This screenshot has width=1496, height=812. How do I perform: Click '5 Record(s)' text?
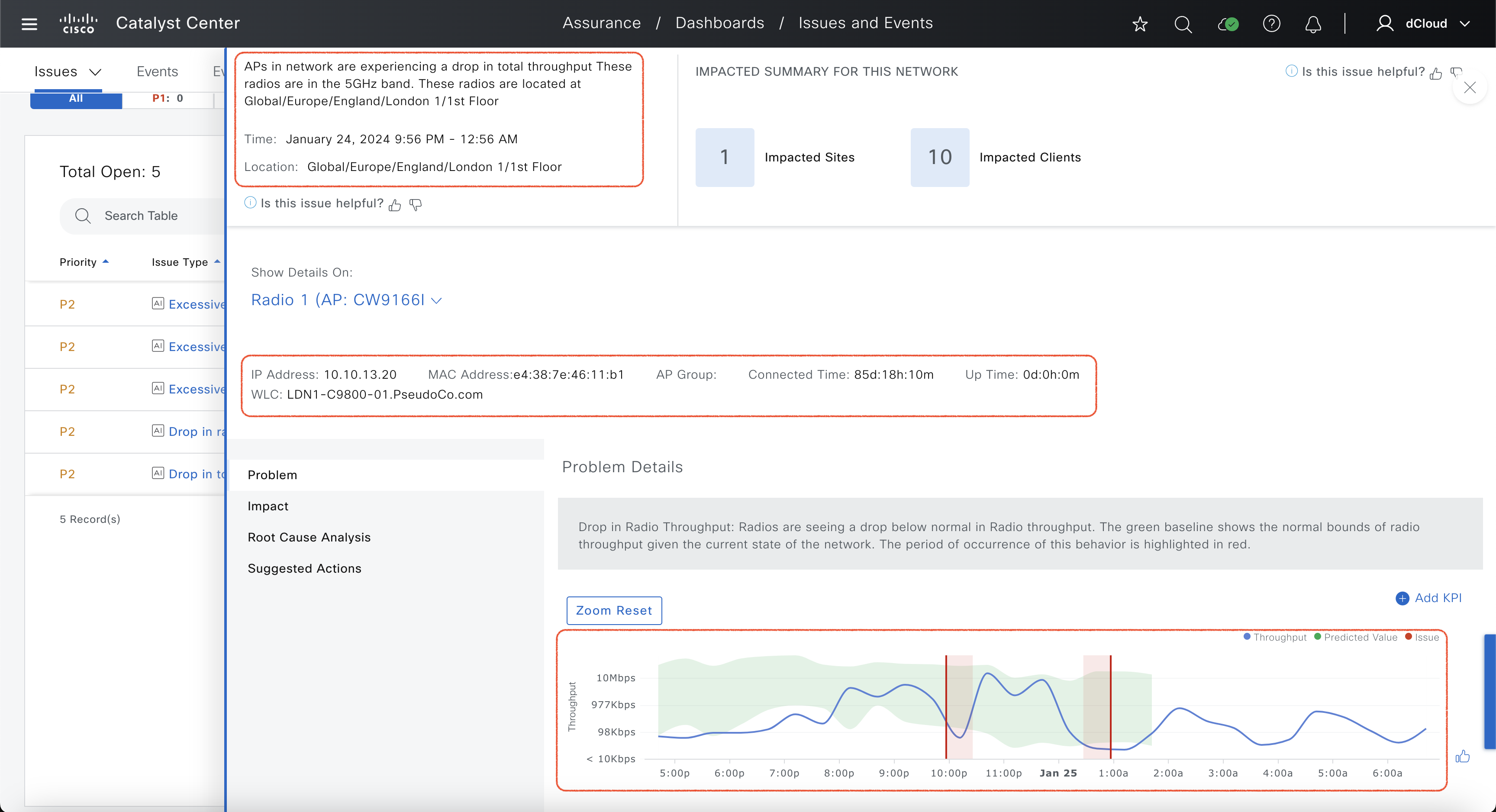(x=90, y=519)
